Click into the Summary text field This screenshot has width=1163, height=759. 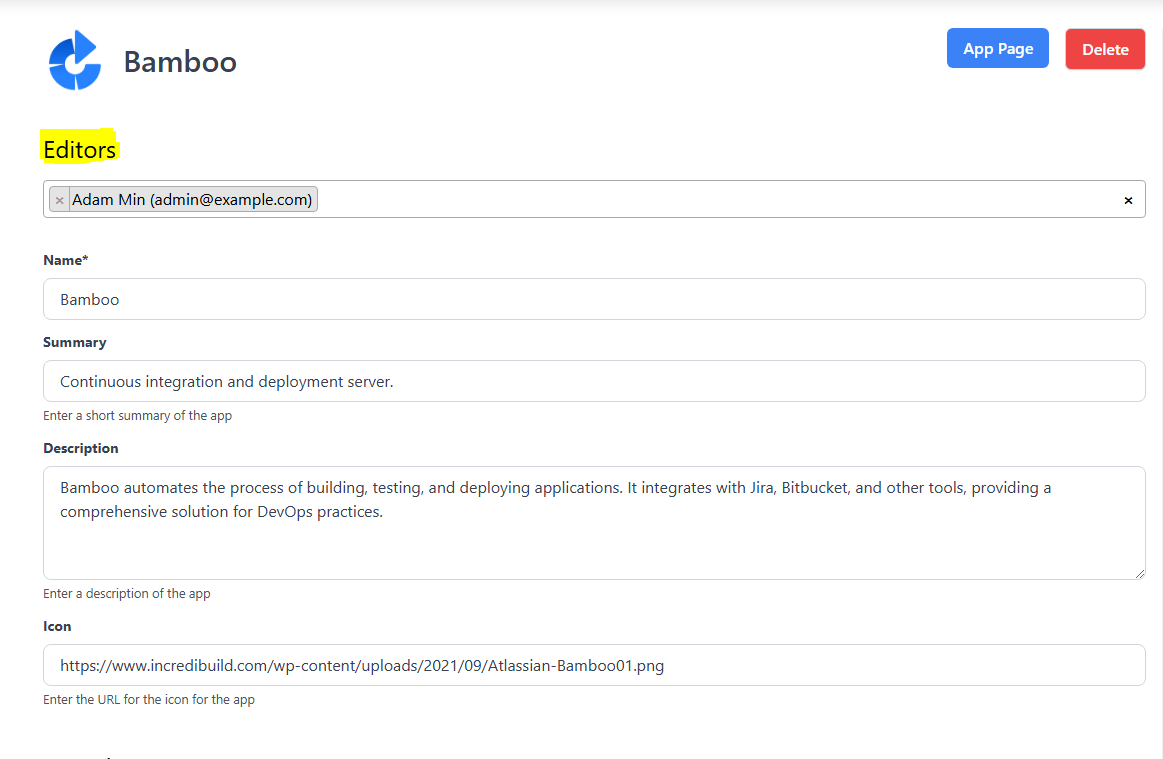pyautogui.click(x=594, y=381)
